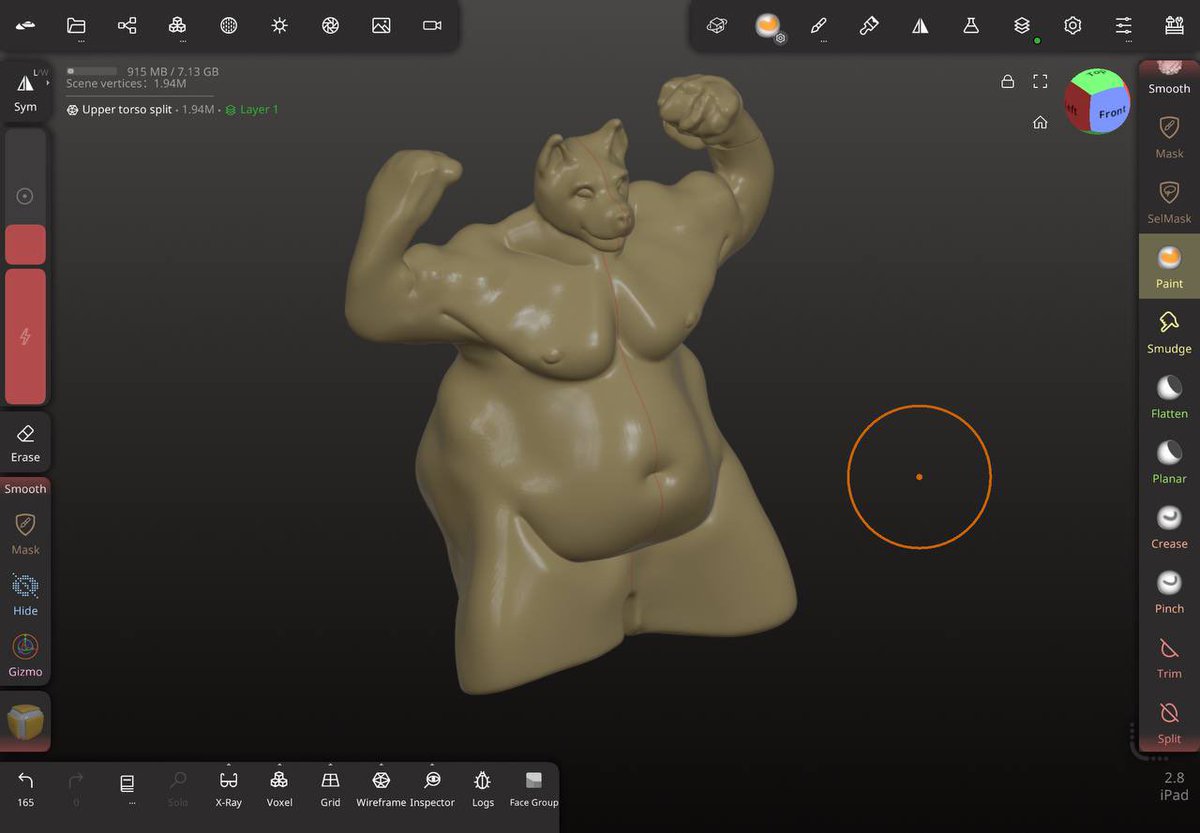Open the Voxel remesh option

(x=279, y=788)
